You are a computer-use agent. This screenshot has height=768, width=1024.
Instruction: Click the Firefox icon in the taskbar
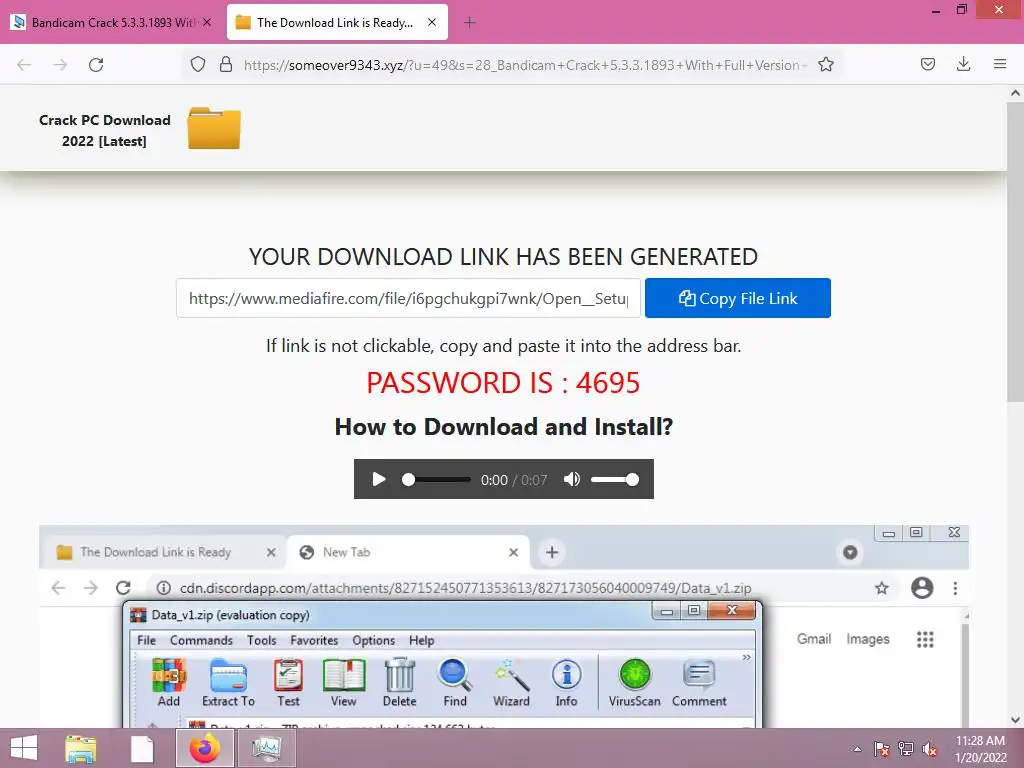point(205,748)
